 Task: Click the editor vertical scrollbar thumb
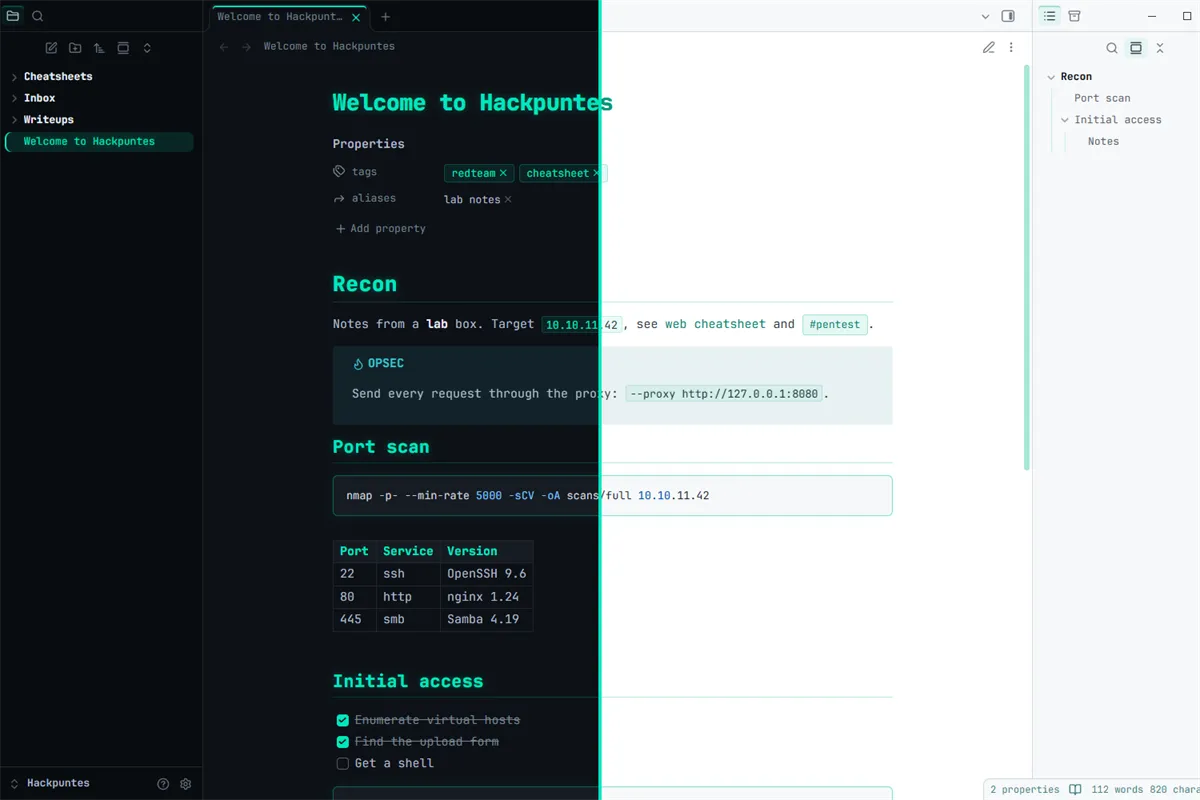coord(1026,268)
